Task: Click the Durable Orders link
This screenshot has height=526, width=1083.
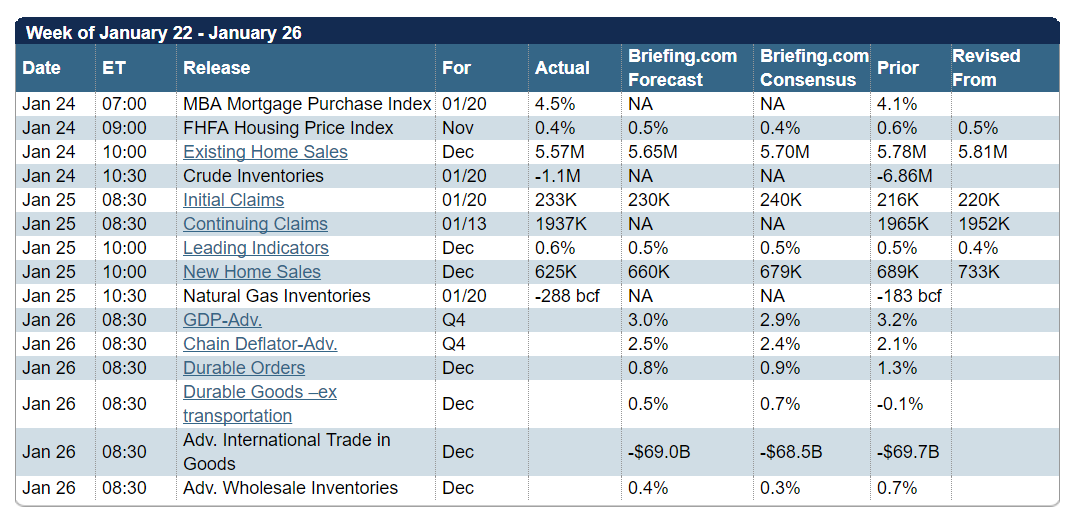Action: pos(244,368)
